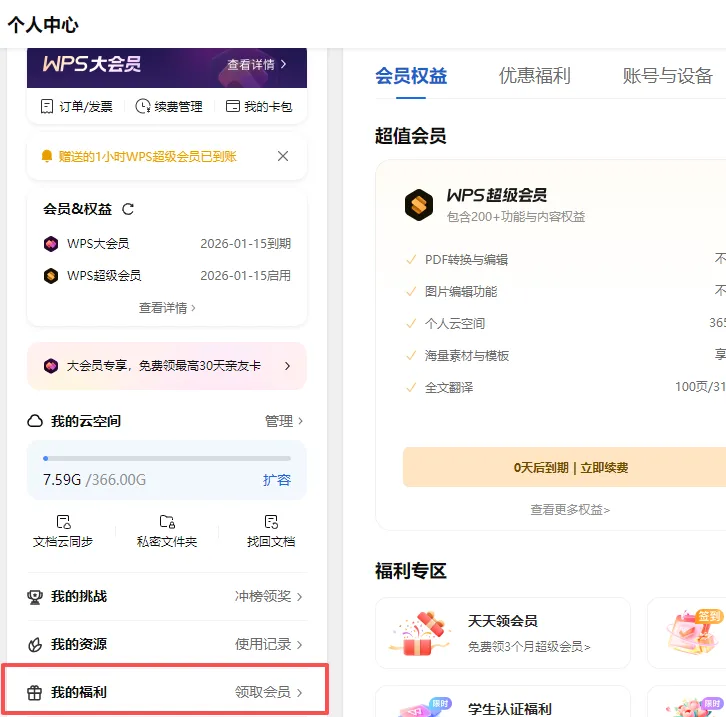Click the trophy icon for 我的挑战

point(35,597)
